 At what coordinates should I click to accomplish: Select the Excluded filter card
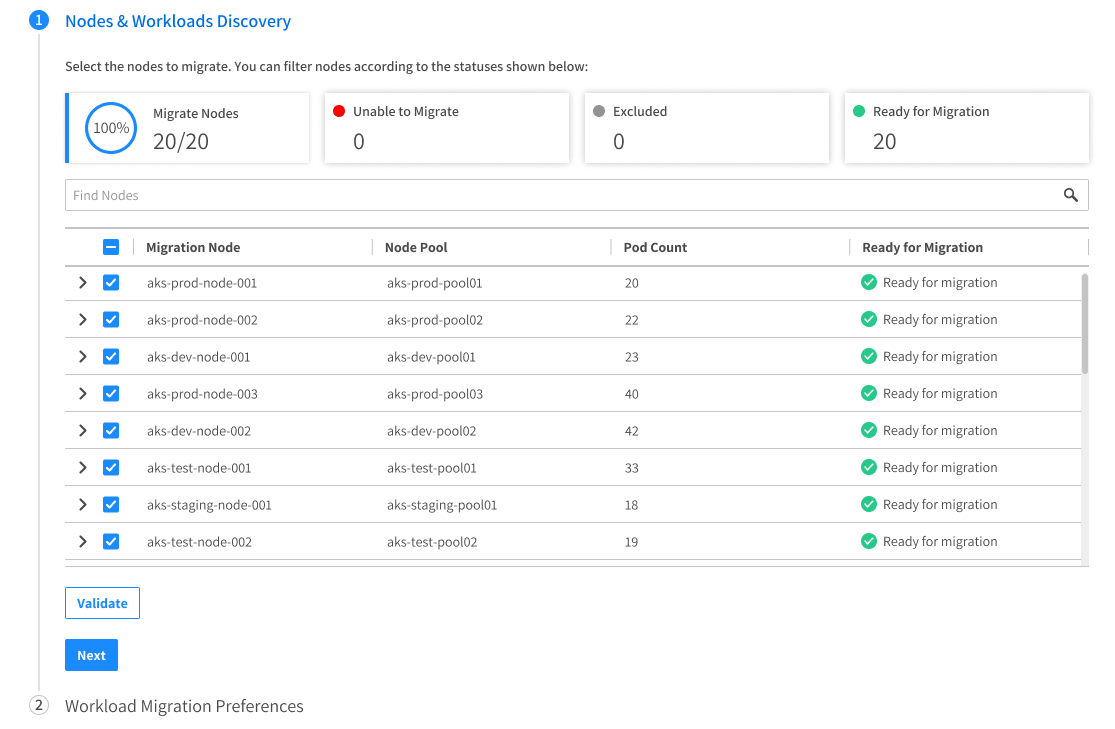706,128
